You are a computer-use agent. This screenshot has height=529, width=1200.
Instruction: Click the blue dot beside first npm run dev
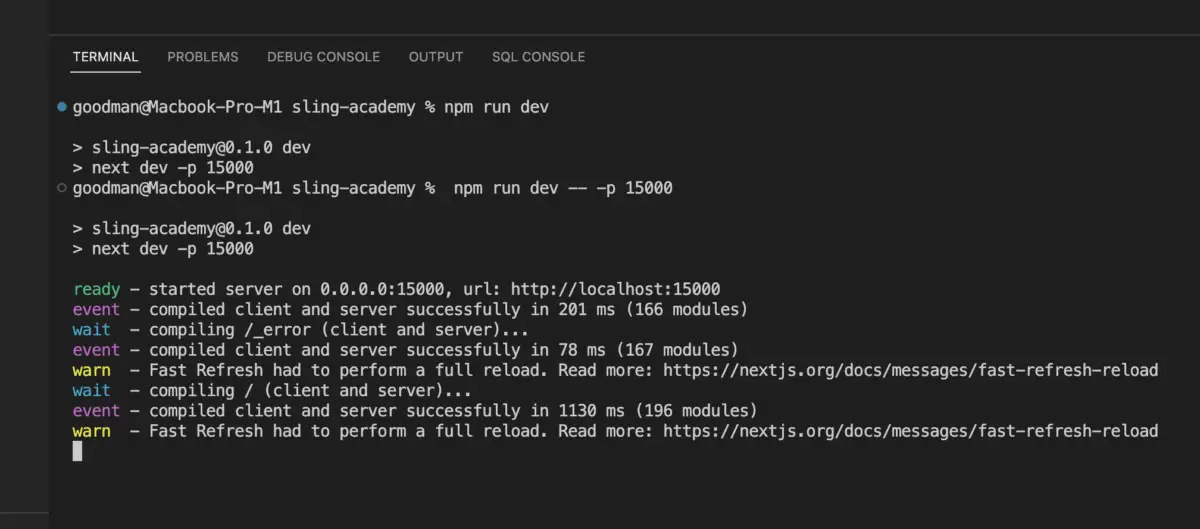pos(63,106)
